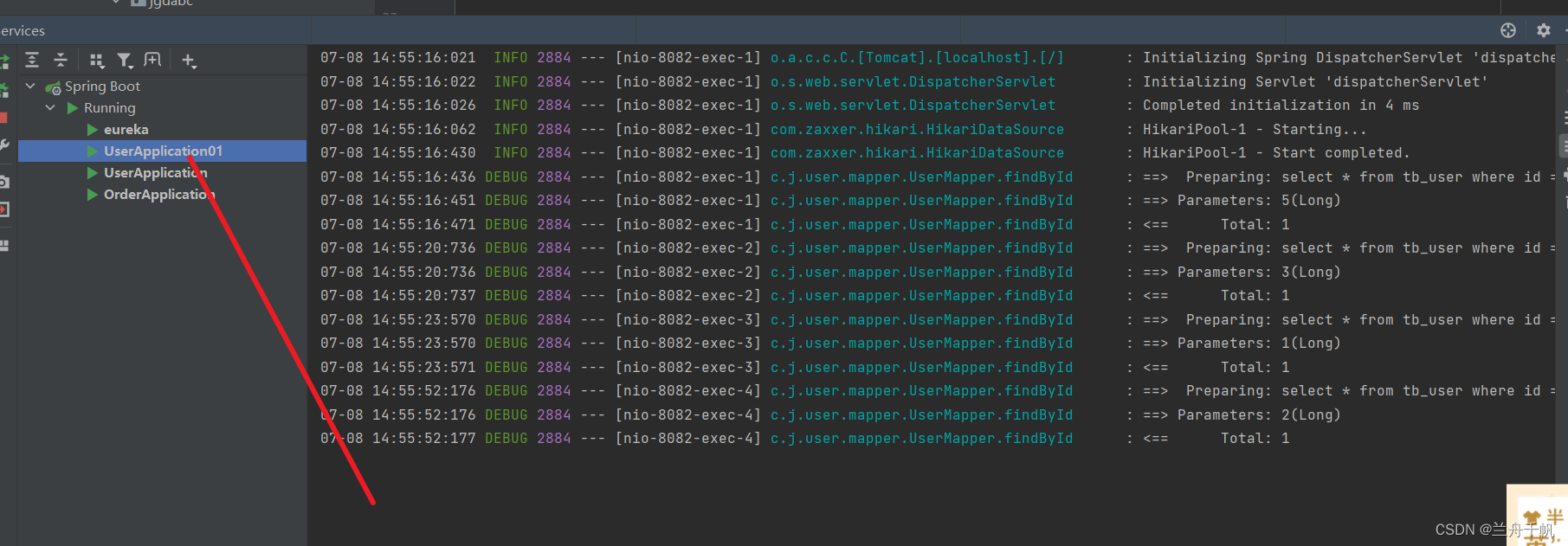The width and height of the screenshot is (1568, 546).
Task: Click the log text "Initializing Servlet 'dispatcherServlet'"
Action: coord(1315,81)
